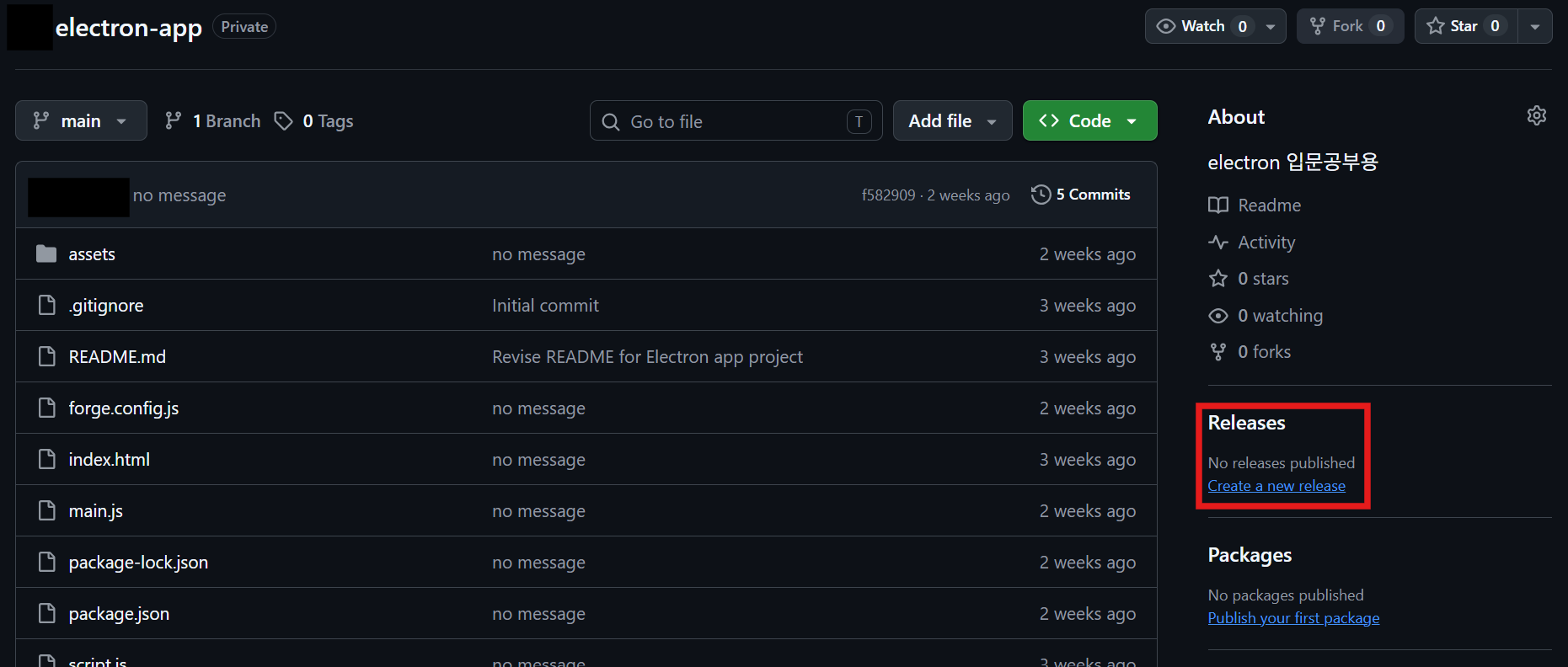Viewport: 1568px width, 667px height.
Task: Click Create a new release link
Action: click(x=1276, y=486)
